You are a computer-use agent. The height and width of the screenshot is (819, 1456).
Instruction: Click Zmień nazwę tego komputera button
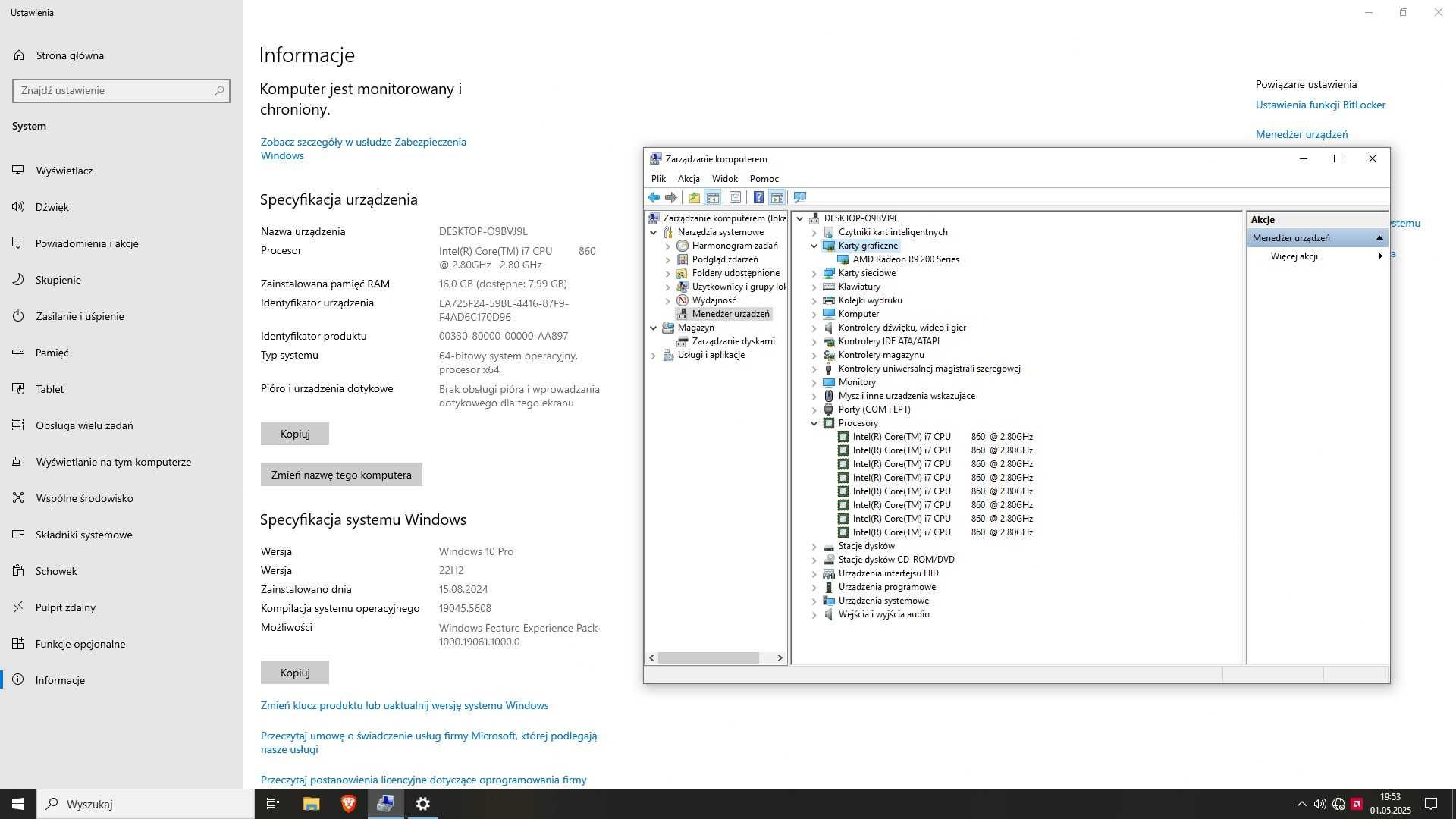[341, 475]
